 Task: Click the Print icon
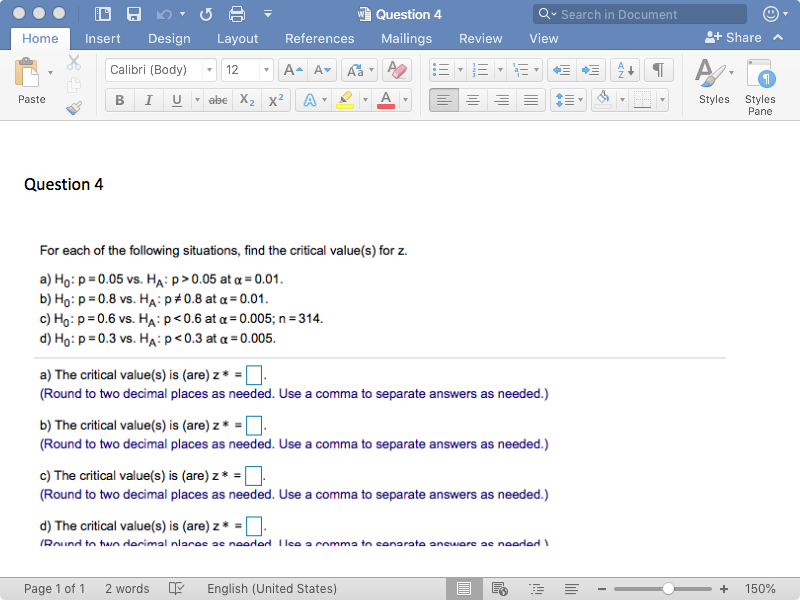coord(237,14)
